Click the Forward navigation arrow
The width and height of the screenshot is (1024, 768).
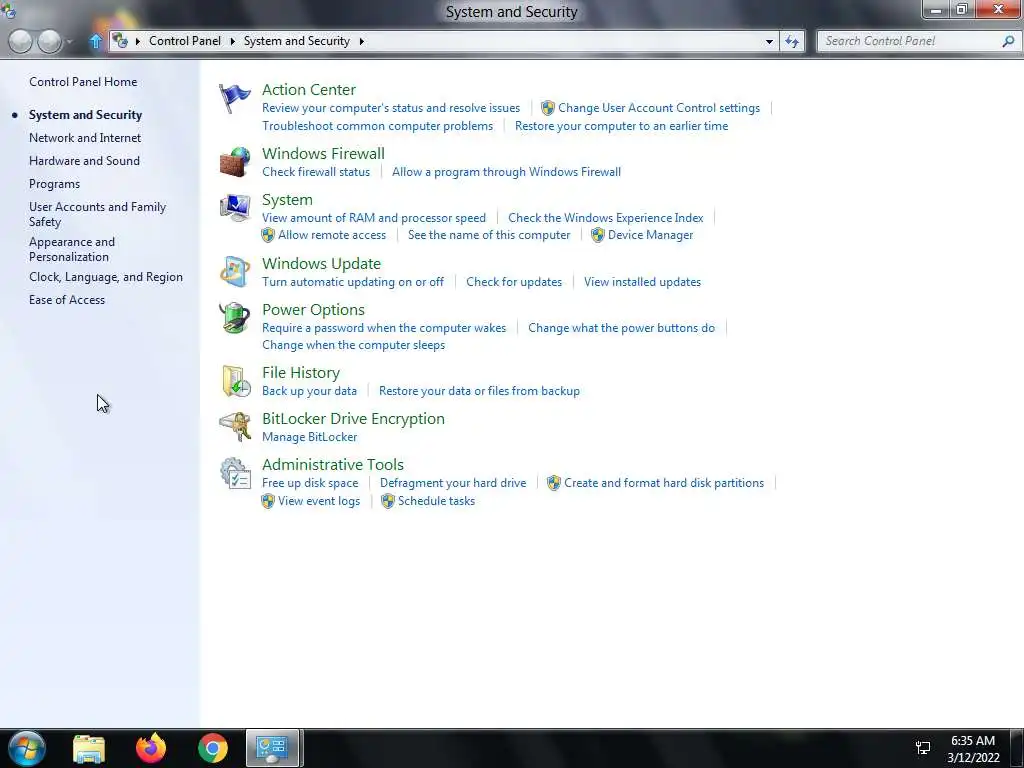pos(50,41)
